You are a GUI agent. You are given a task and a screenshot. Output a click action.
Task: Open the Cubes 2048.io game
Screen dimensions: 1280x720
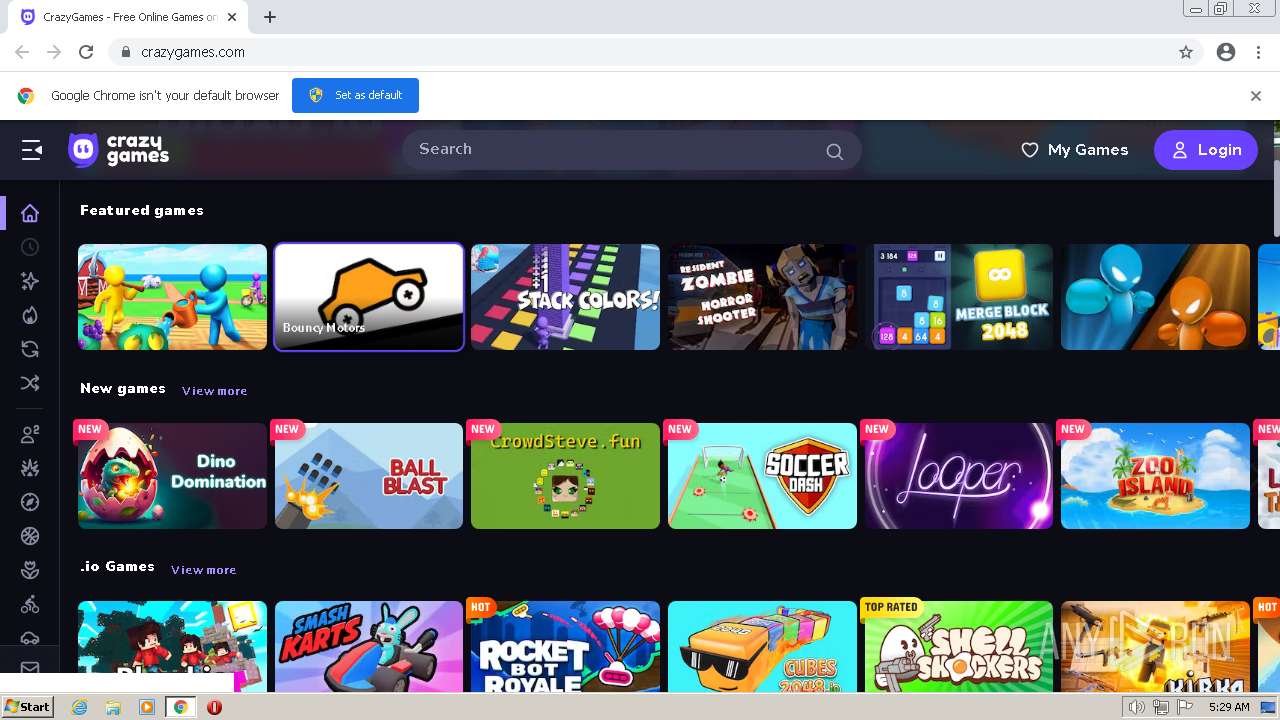[762, 646]
